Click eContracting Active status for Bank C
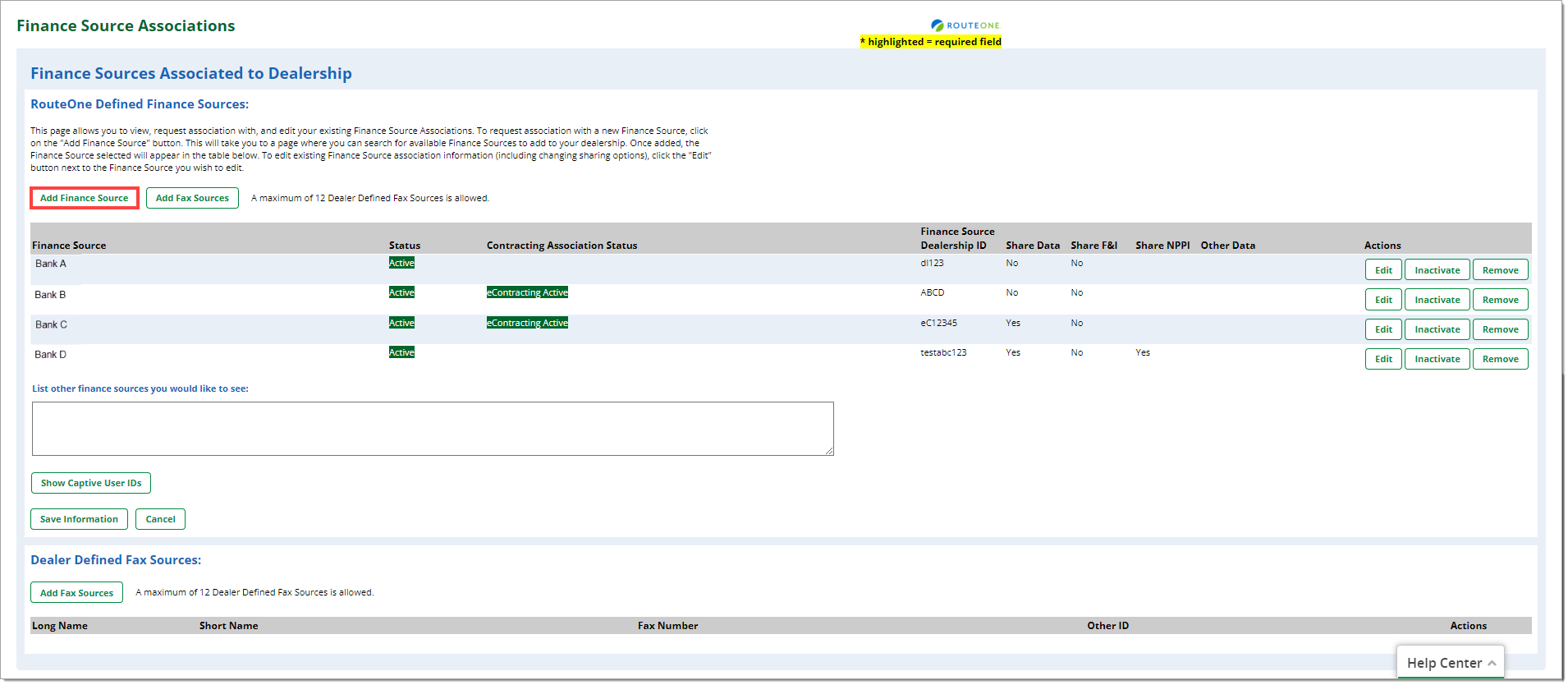1568x685 pixels. tap(527, 323)
